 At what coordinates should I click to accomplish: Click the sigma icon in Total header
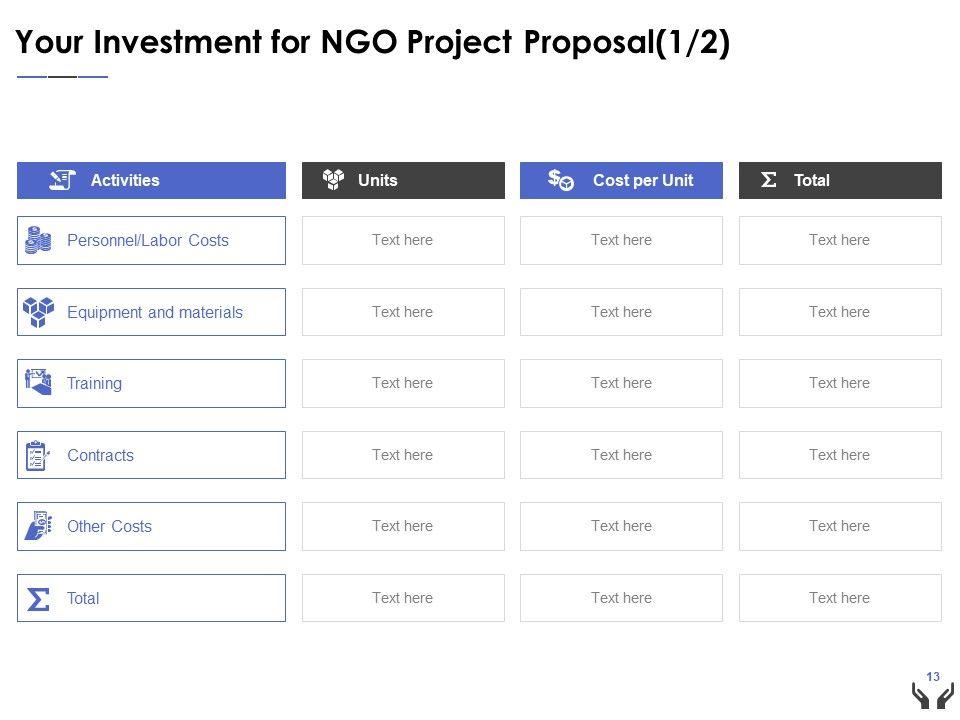[x=769, y=180]
